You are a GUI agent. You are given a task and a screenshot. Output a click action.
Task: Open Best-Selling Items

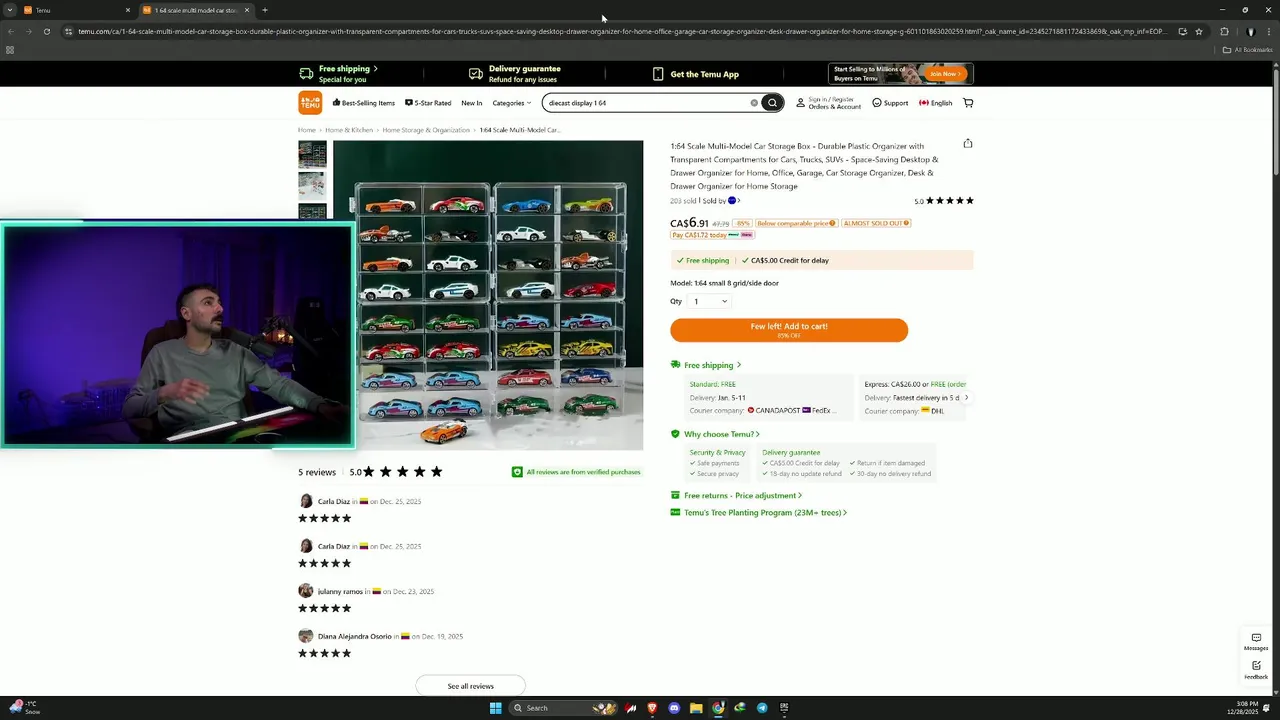click(364, 103)
